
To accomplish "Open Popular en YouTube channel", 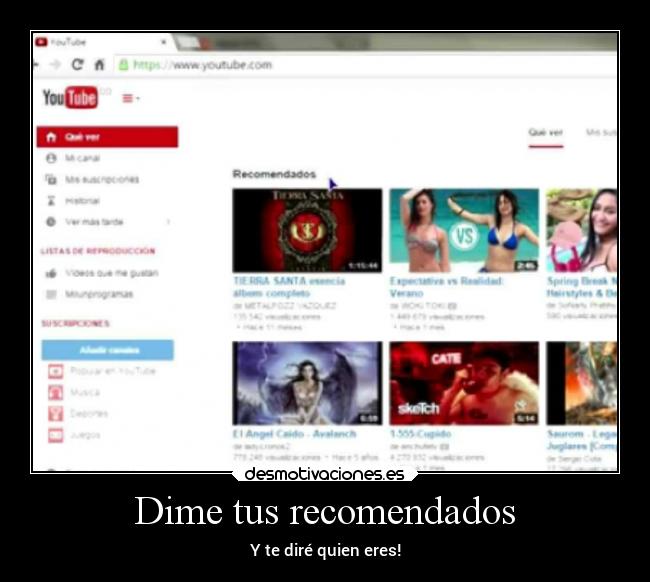I will pos(113,371).
